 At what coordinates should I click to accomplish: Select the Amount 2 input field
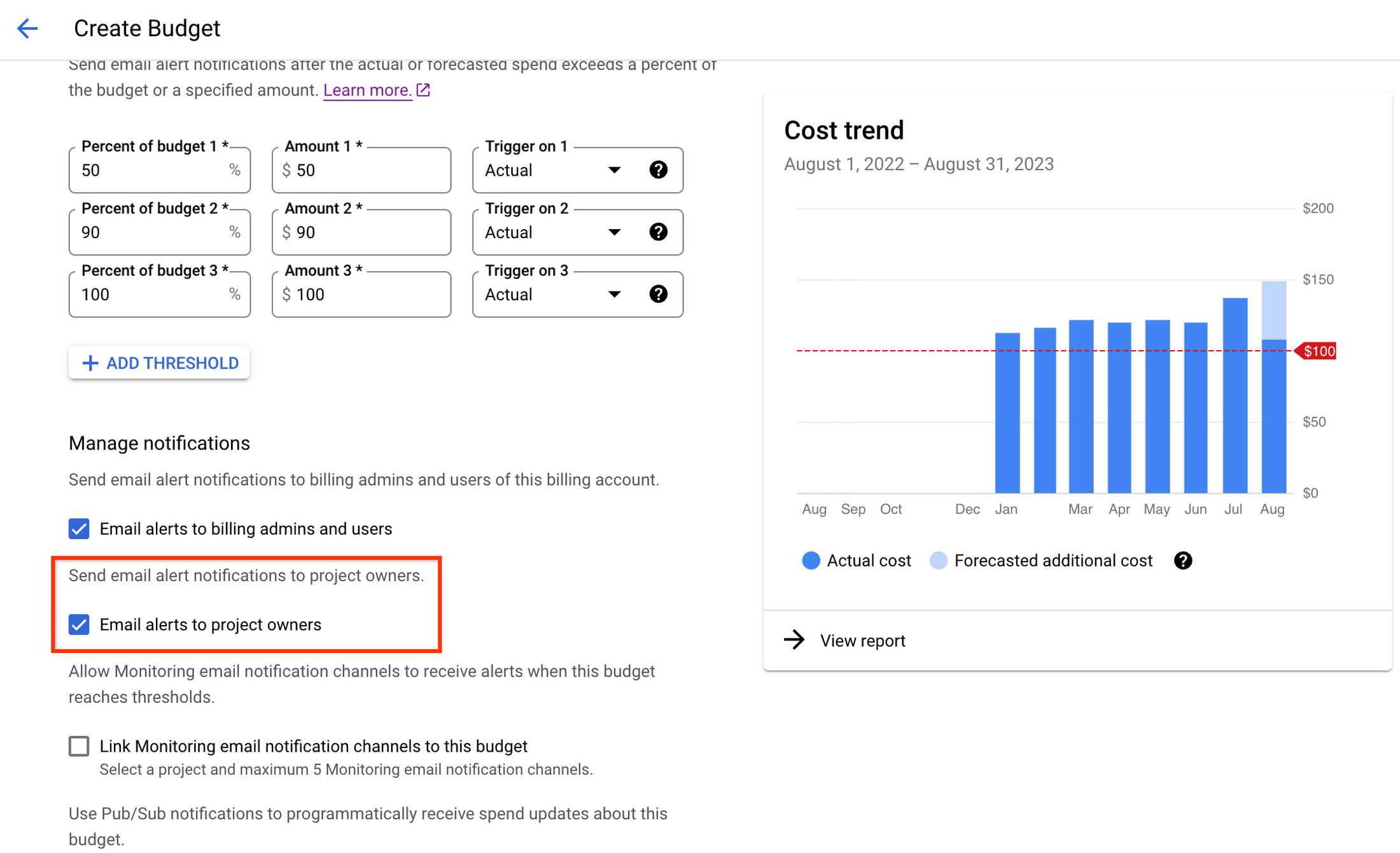click(x=363, y=232)
